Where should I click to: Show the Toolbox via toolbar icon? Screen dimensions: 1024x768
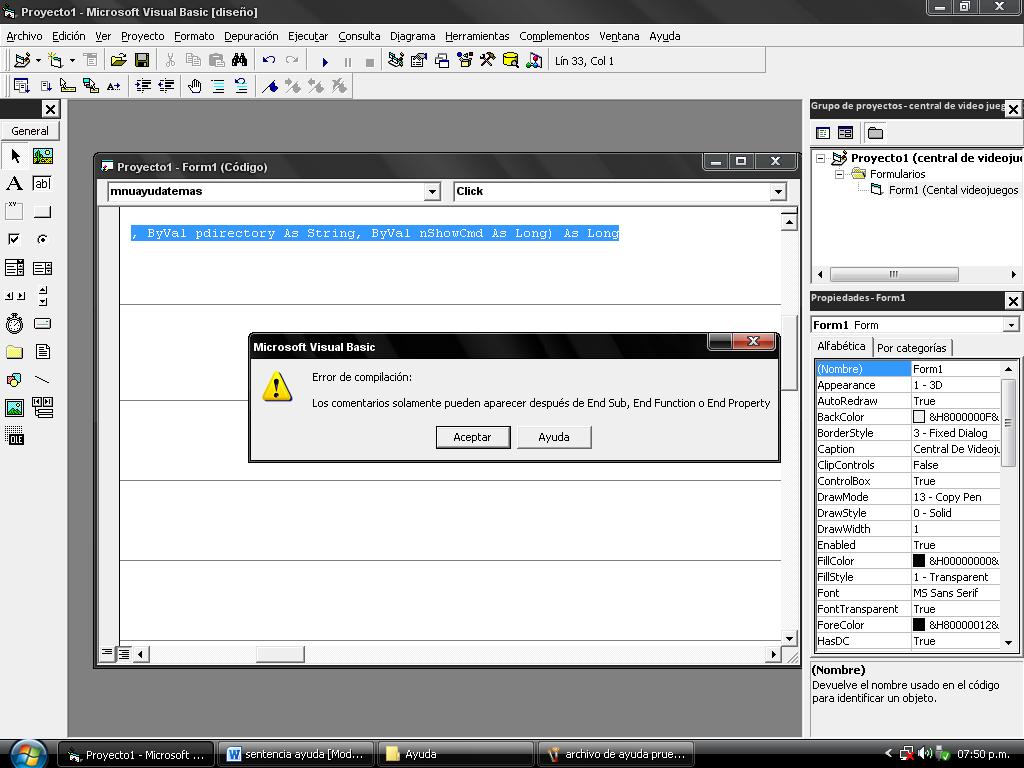[487, 61]
